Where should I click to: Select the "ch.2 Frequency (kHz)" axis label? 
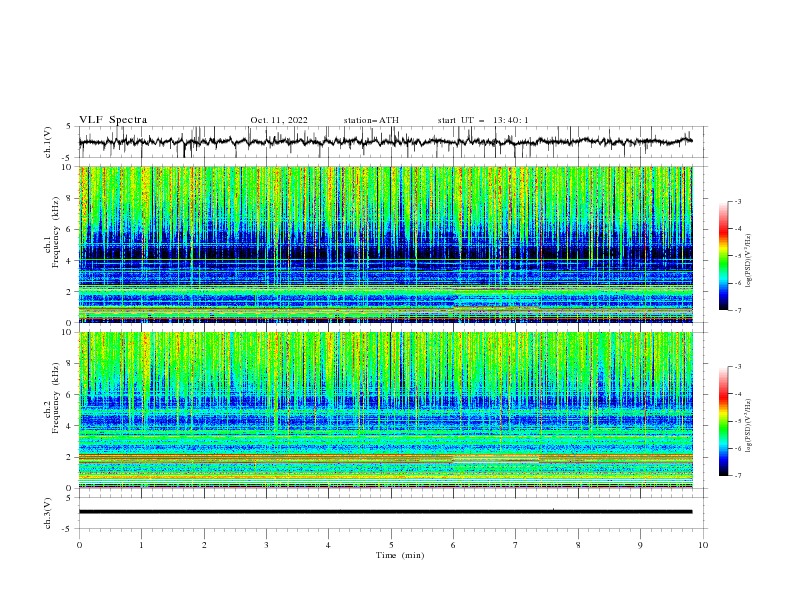click(51, 398)
